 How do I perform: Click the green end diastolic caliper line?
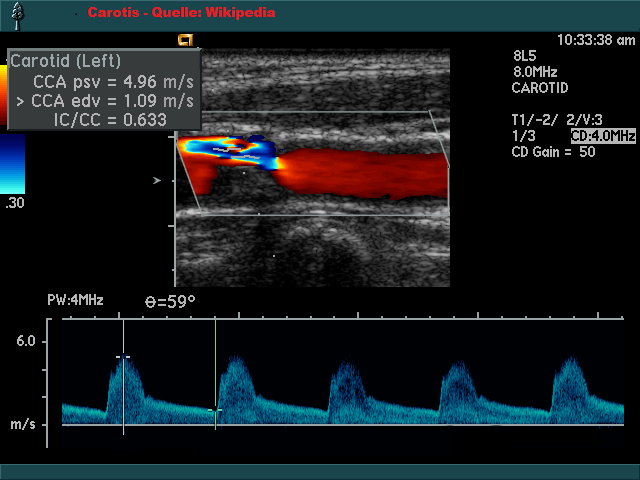click(x=216, y=375)
